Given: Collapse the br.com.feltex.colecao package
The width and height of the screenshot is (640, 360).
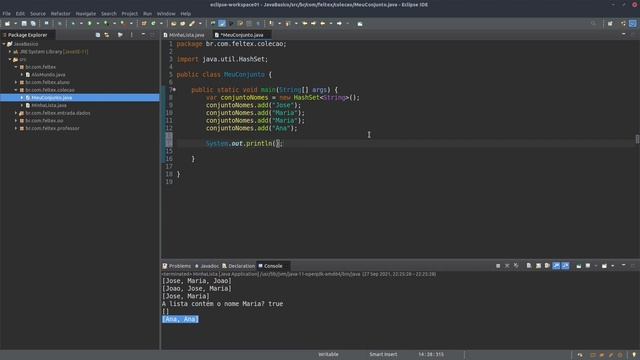Looking at the screenshot, I should pyautogui.click(x=16, y=90).
